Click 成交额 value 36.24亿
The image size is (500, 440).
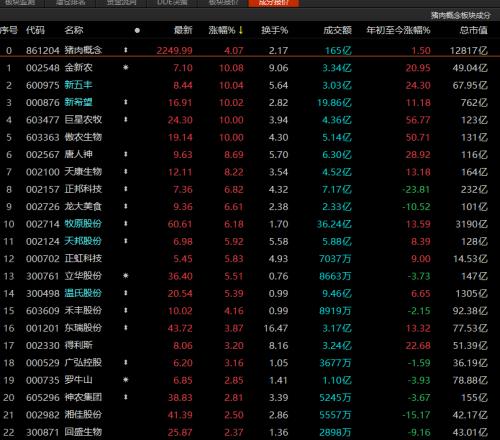click(x=334, y=224)
